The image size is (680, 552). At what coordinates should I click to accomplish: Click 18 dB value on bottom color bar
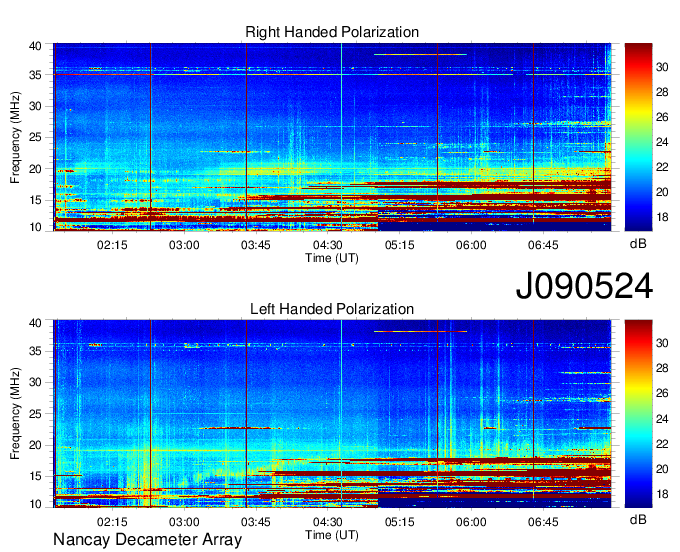pyautogui.click(x=662, y=494)
